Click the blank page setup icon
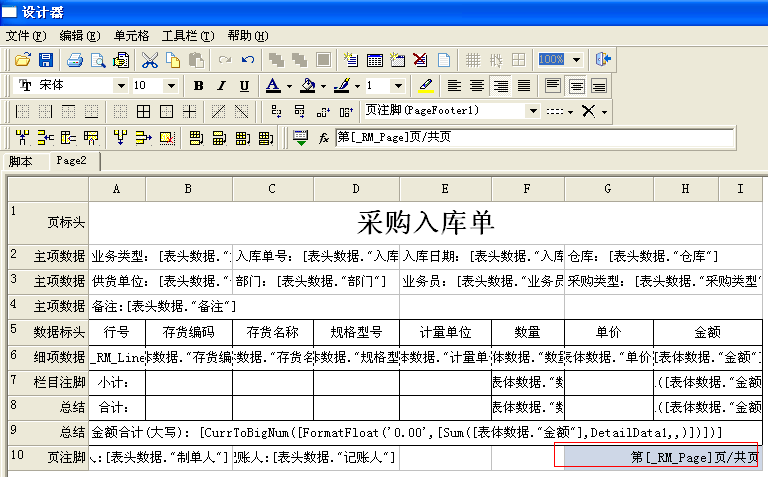768x477 pixels. pyautogui.click(x=444, y=60)
